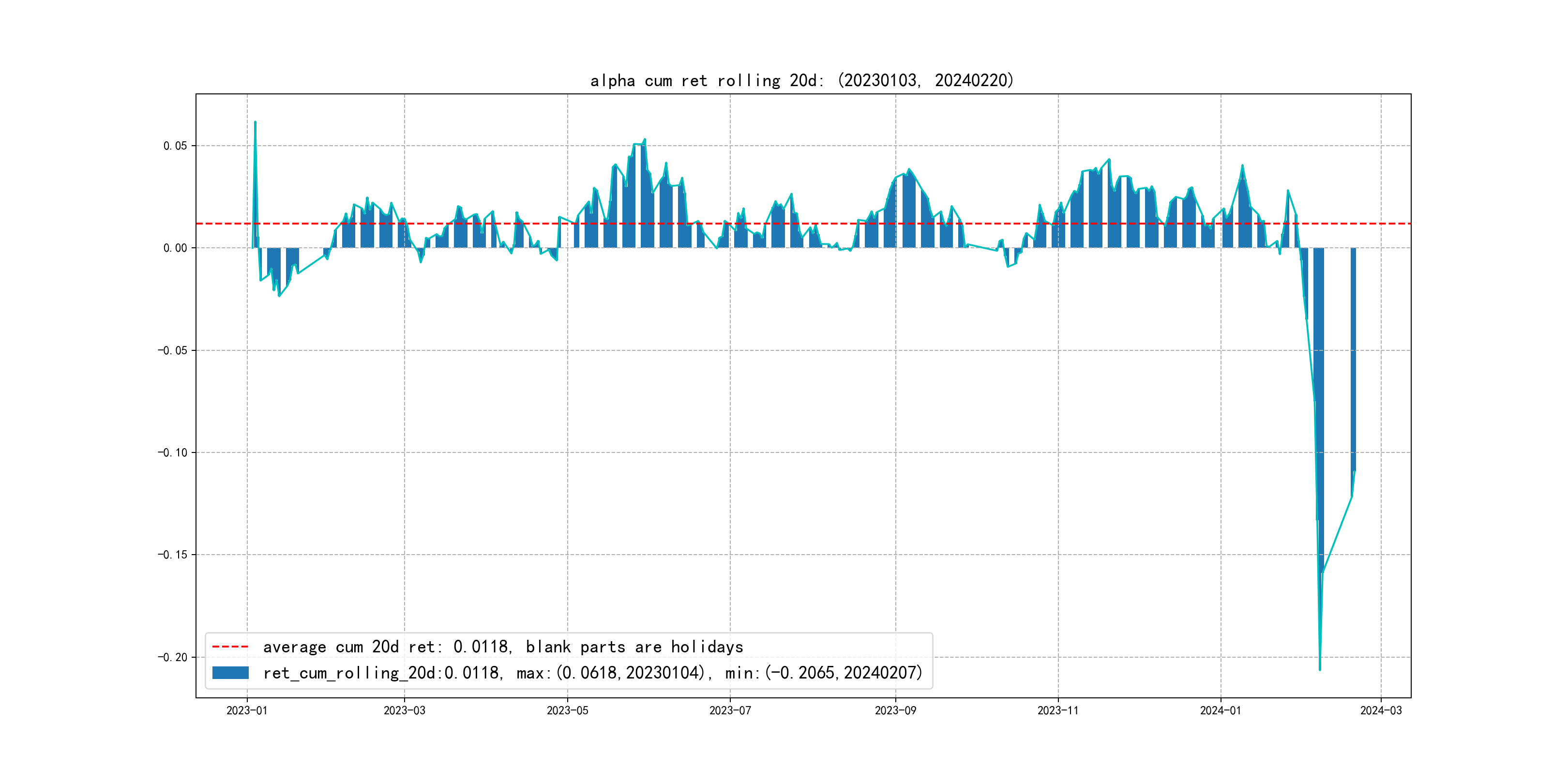Click the -0.10 y-axis tick label
Viewport: 1568px width, 784px height.
tap(172, 452)
